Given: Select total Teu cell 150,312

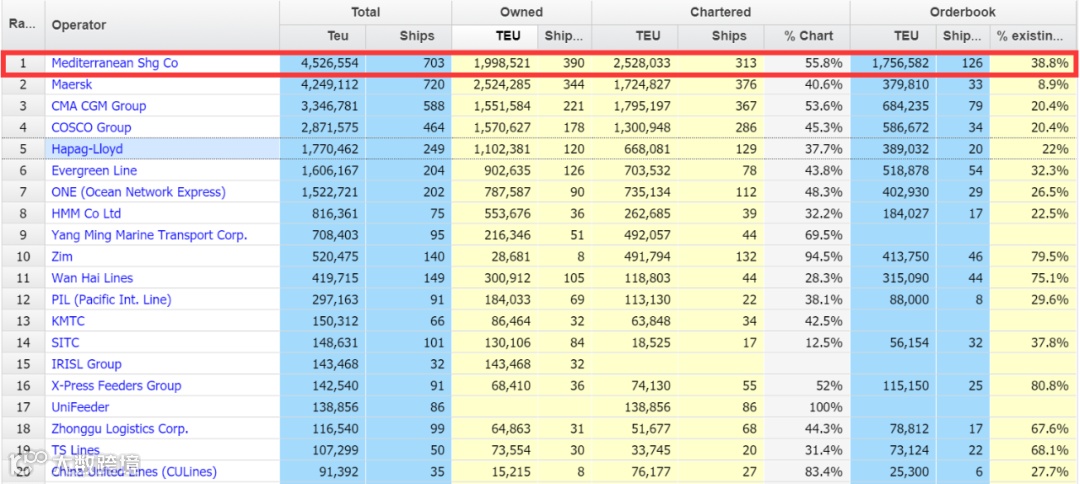Looking at the screenshot, I should click(x=322, y=321).
